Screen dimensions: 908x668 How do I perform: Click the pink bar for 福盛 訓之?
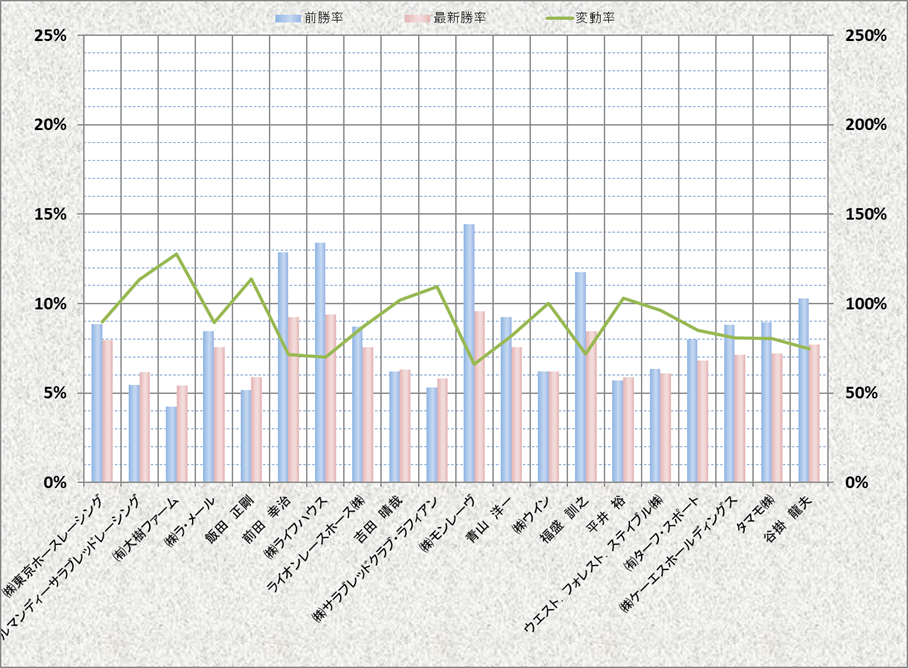[x=591, y=406]
